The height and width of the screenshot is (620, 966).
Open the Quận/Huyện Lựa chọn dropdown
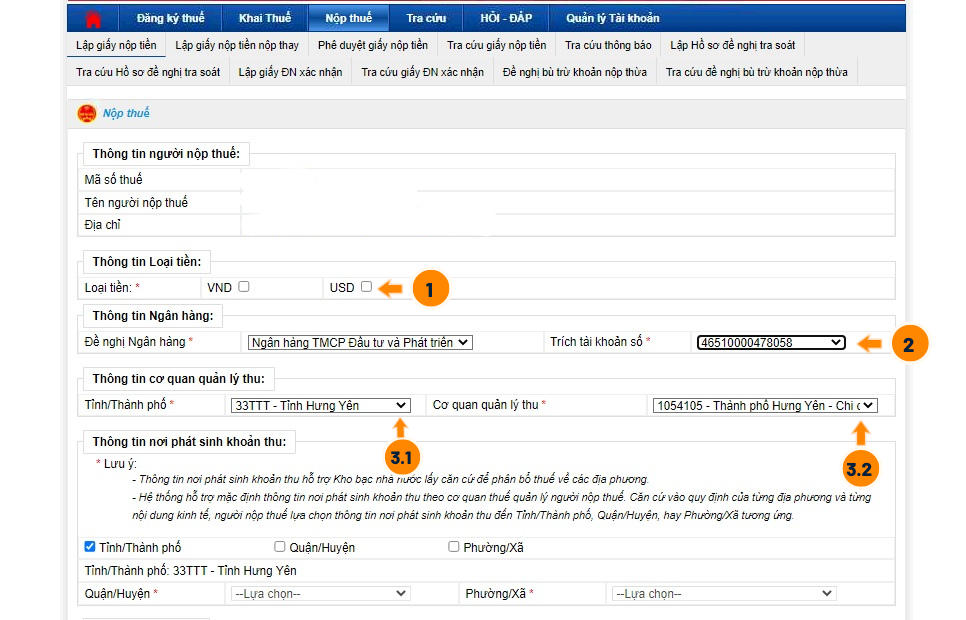[320, 593]
